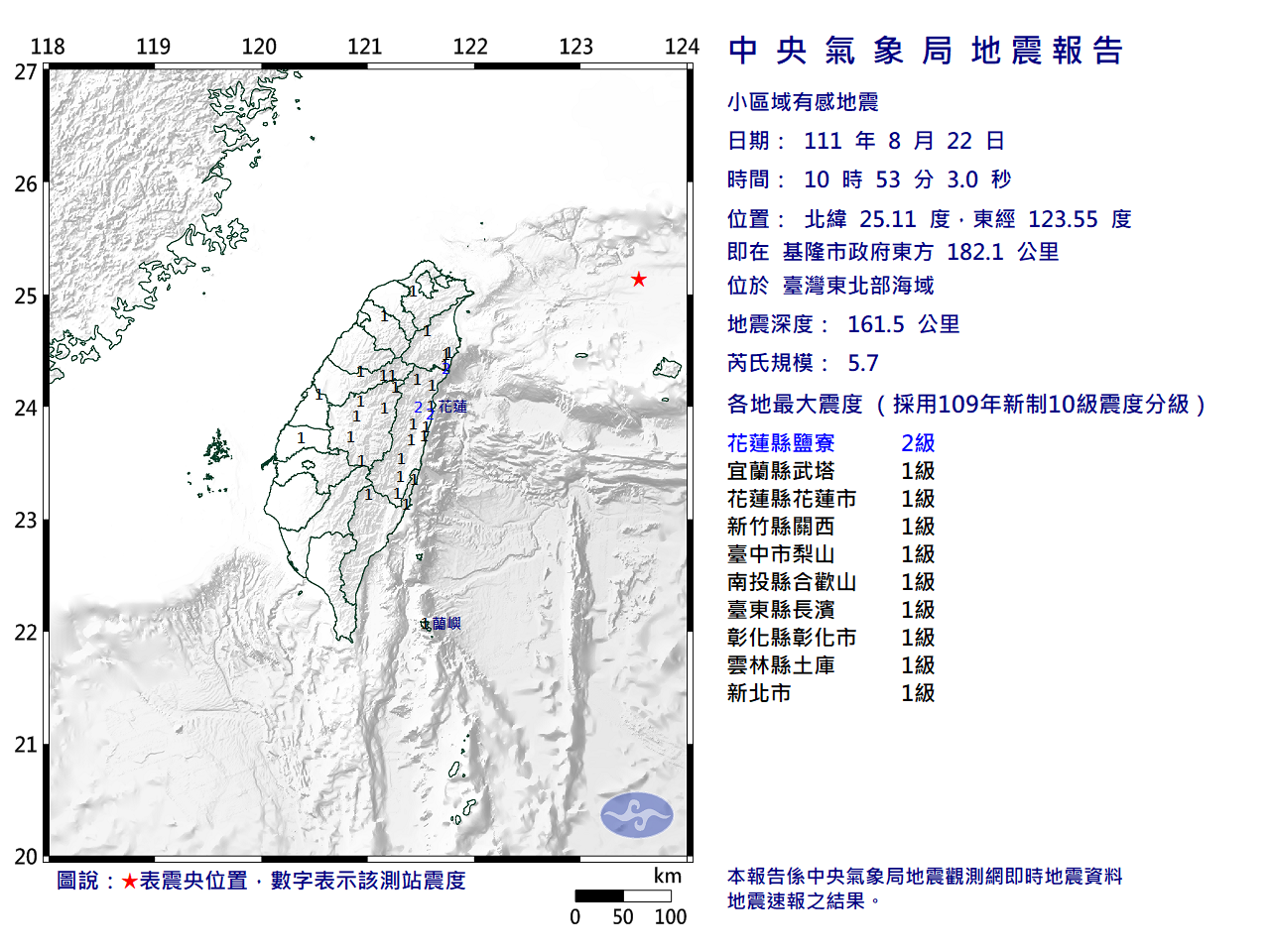Click the blue Central Weather Bureau logo
Screen dimensions: 1270x952
[x=637, y=815]
